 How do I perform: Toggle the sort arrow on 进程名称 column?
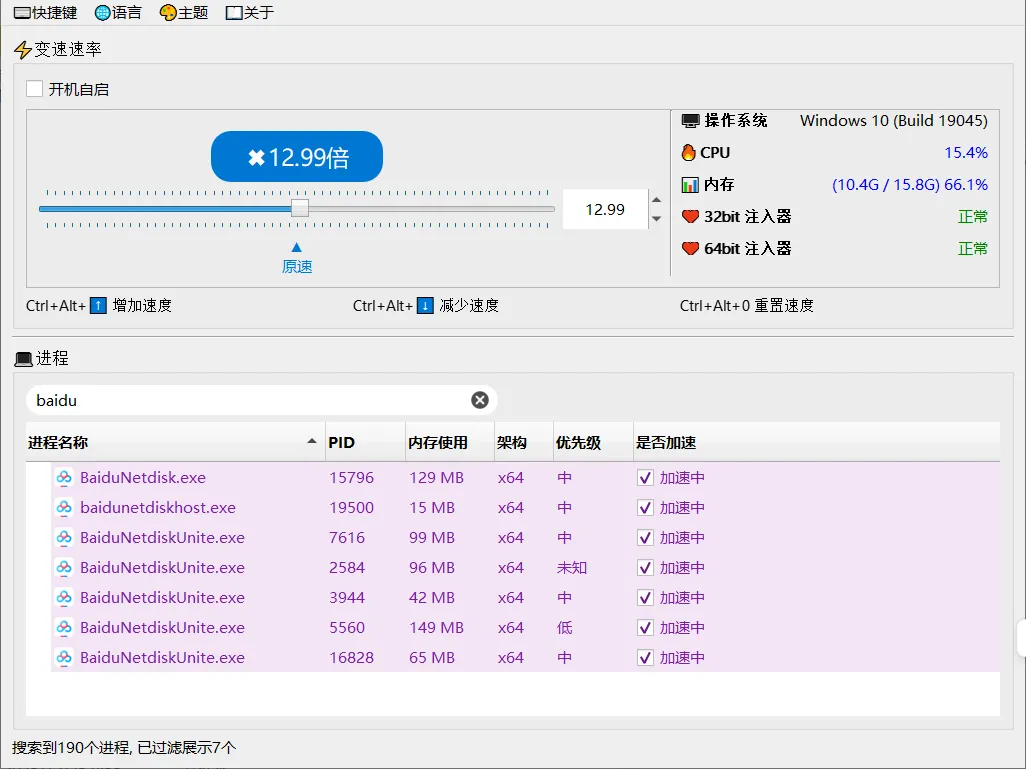click(x=312, y=442)
